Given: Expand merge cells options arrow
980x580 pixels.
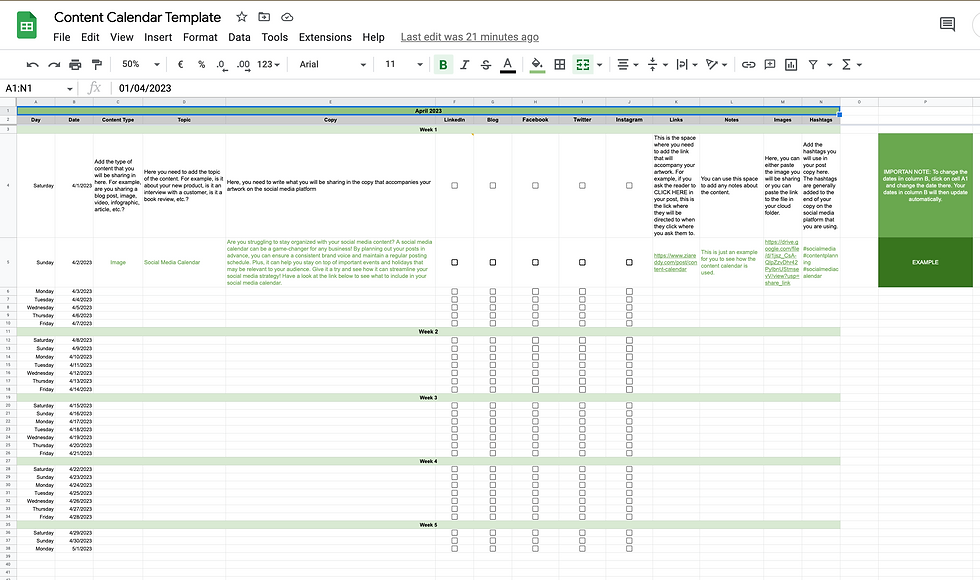Looking at the screenshot, I should 599,64.
